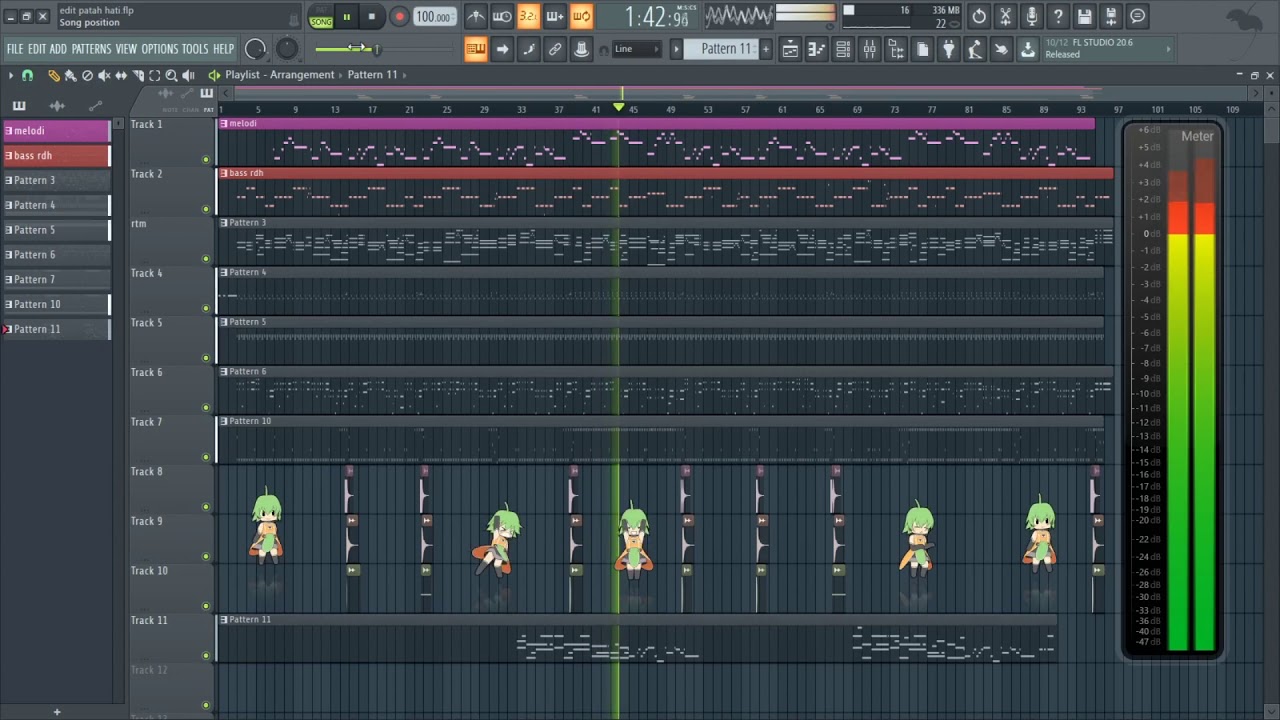Image resolution: width=1280 pixels, height=720 pixels.
Task: Click the question mark help icon
Action: pyautogui.click(x=1058, y=16)
